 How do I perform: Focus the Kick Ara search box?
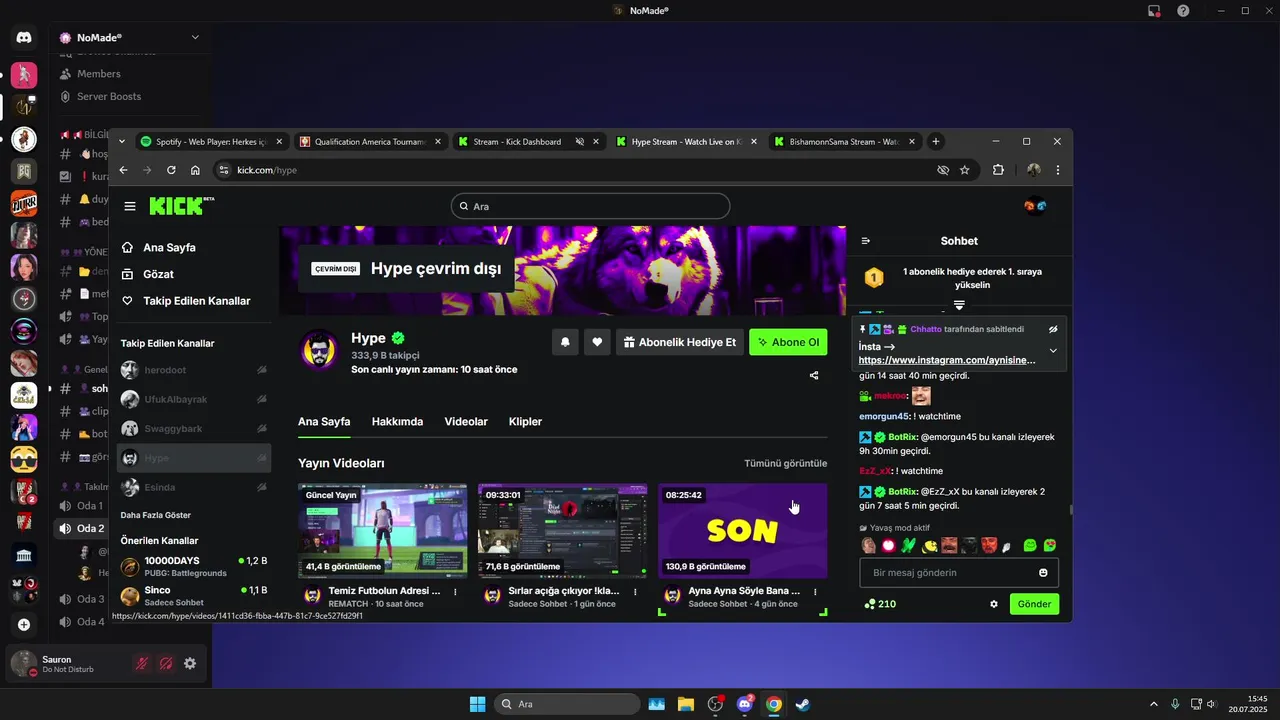tap(590, 206)
